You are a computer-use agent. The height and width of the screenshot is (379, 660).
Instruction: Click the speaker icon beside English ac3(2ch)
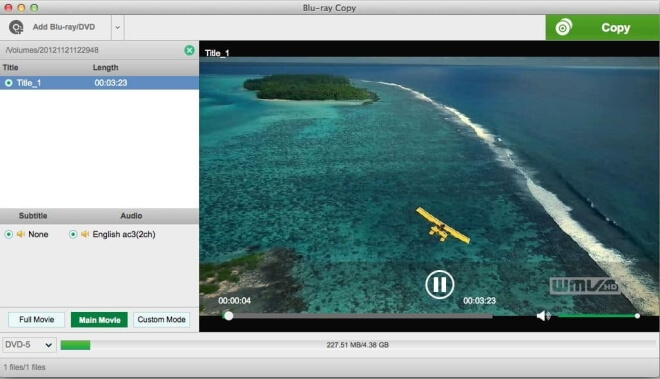pyautogui.click(x=85, y=234)
